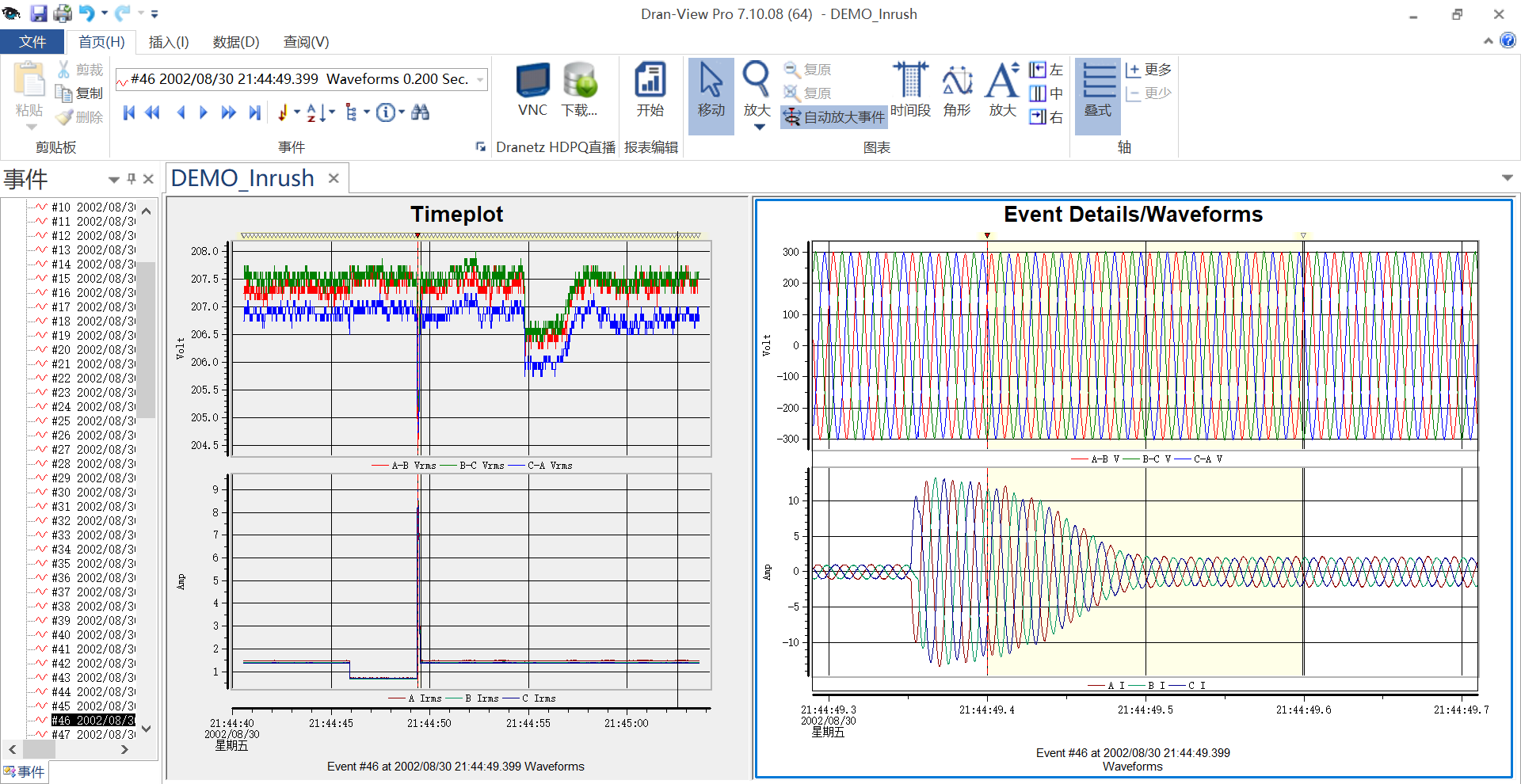Click the binoculars find-event icon

[421, 112]
